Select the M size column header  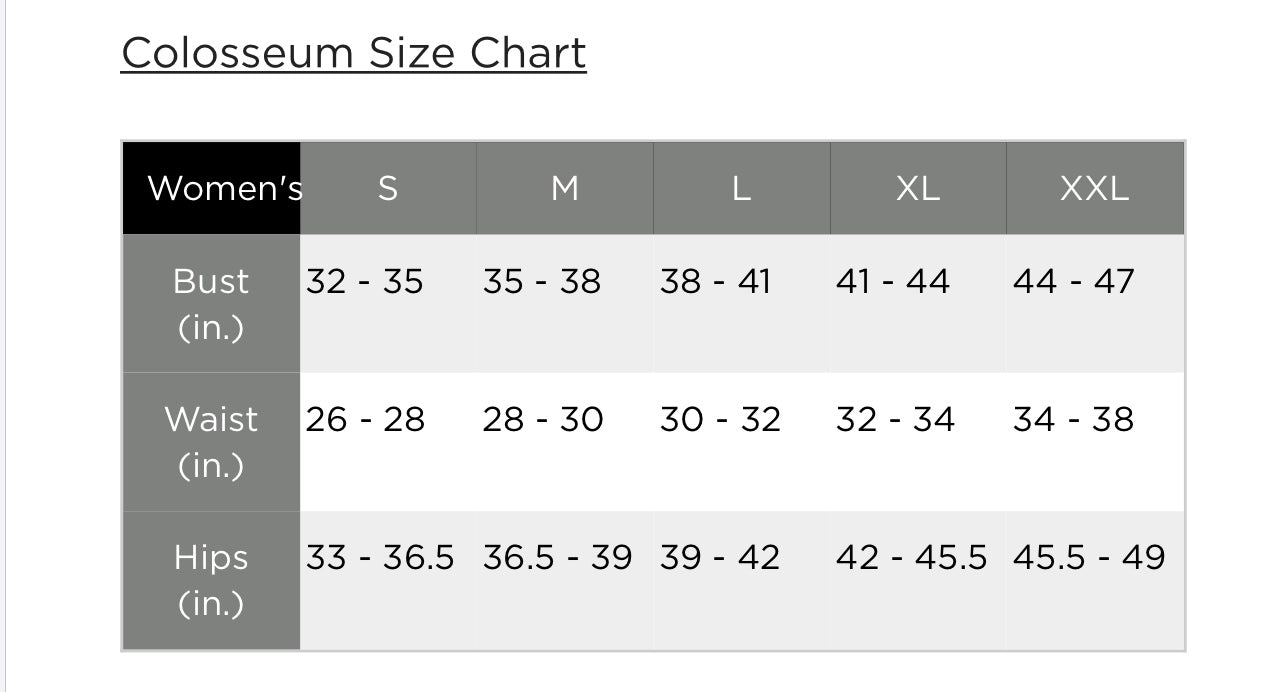tap(565, 188)
